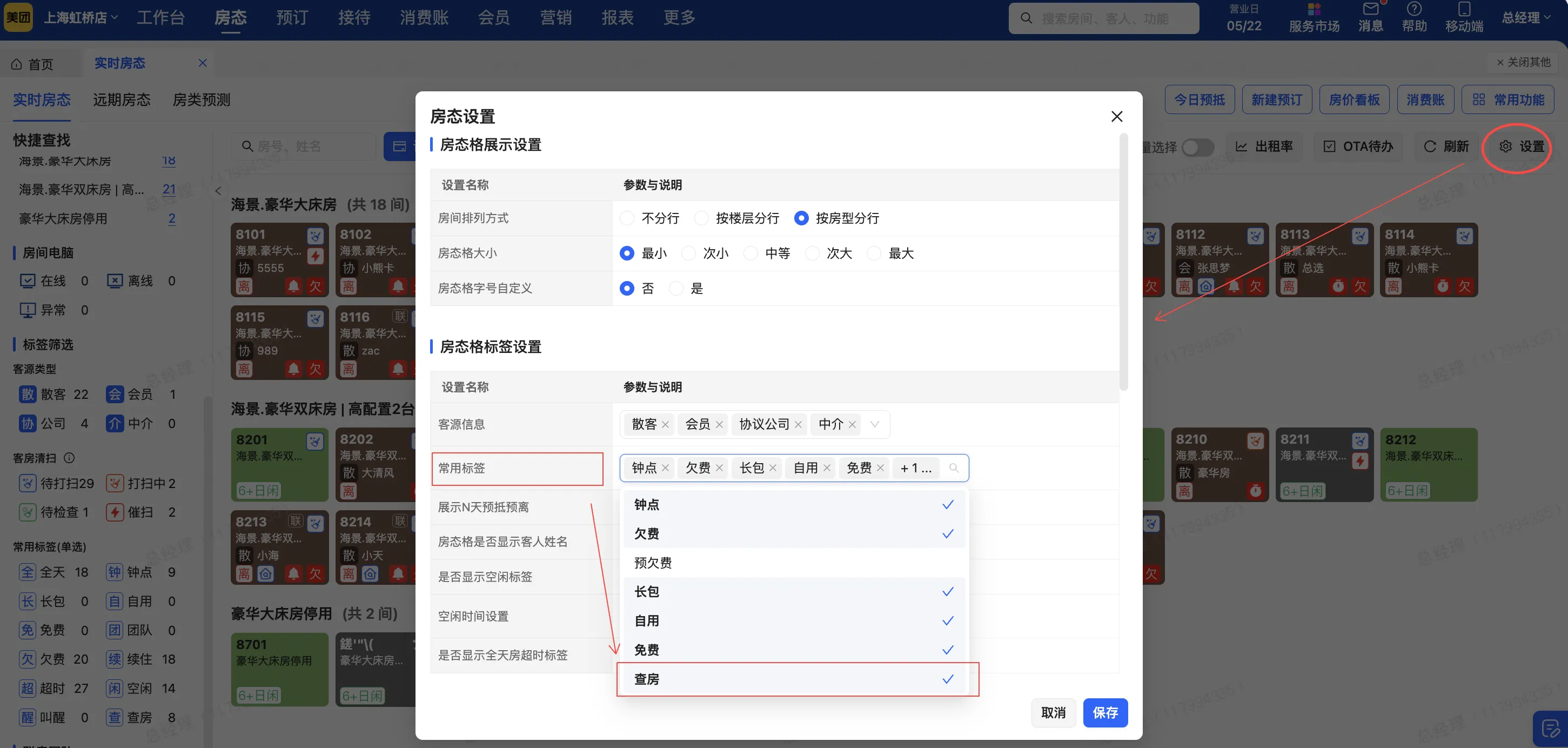Toggle the batch selection switch
The image size is (1568, 748).
point(1197,146)
